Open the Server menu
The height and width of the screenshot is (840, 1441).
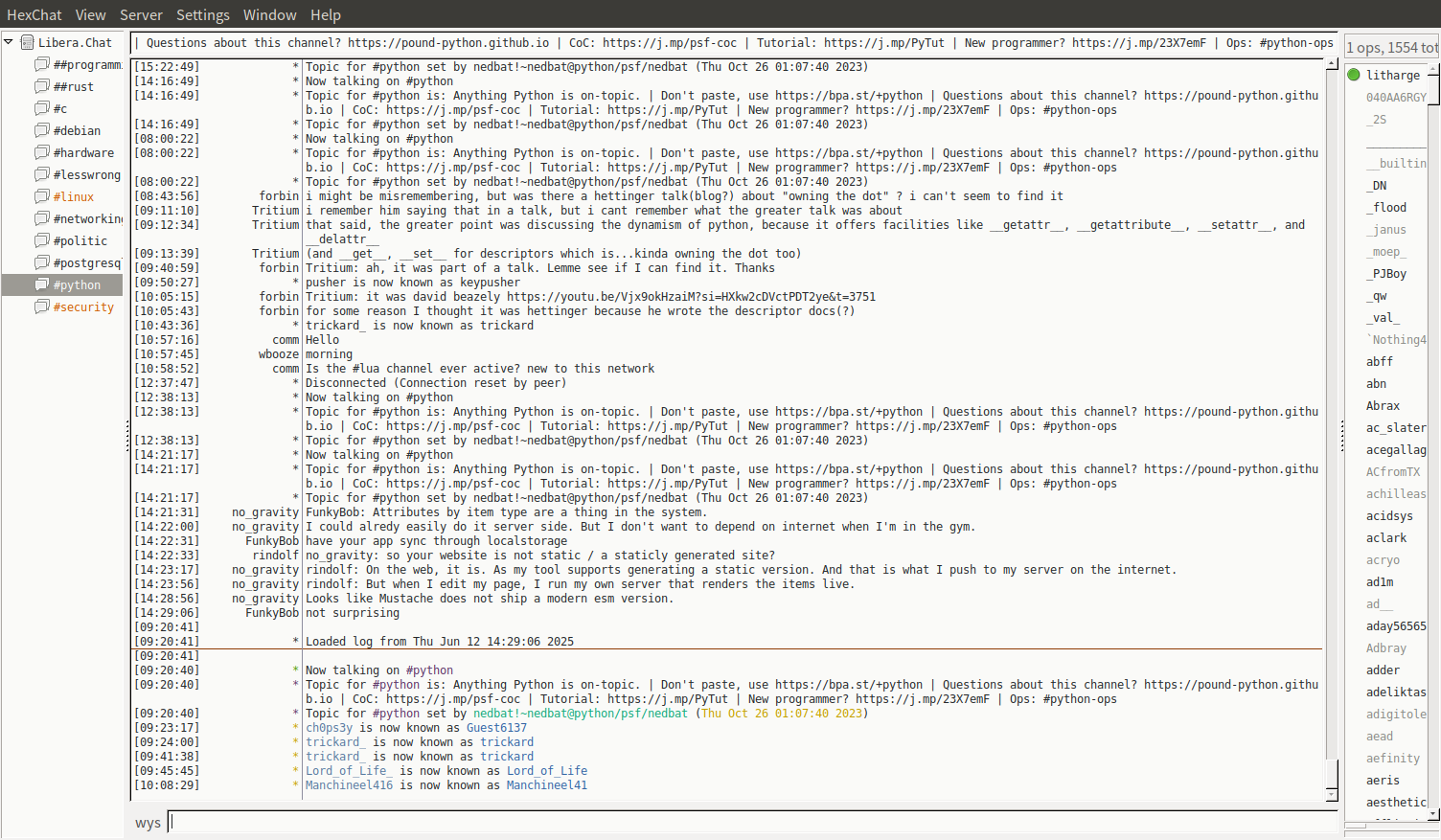(141, 14)
